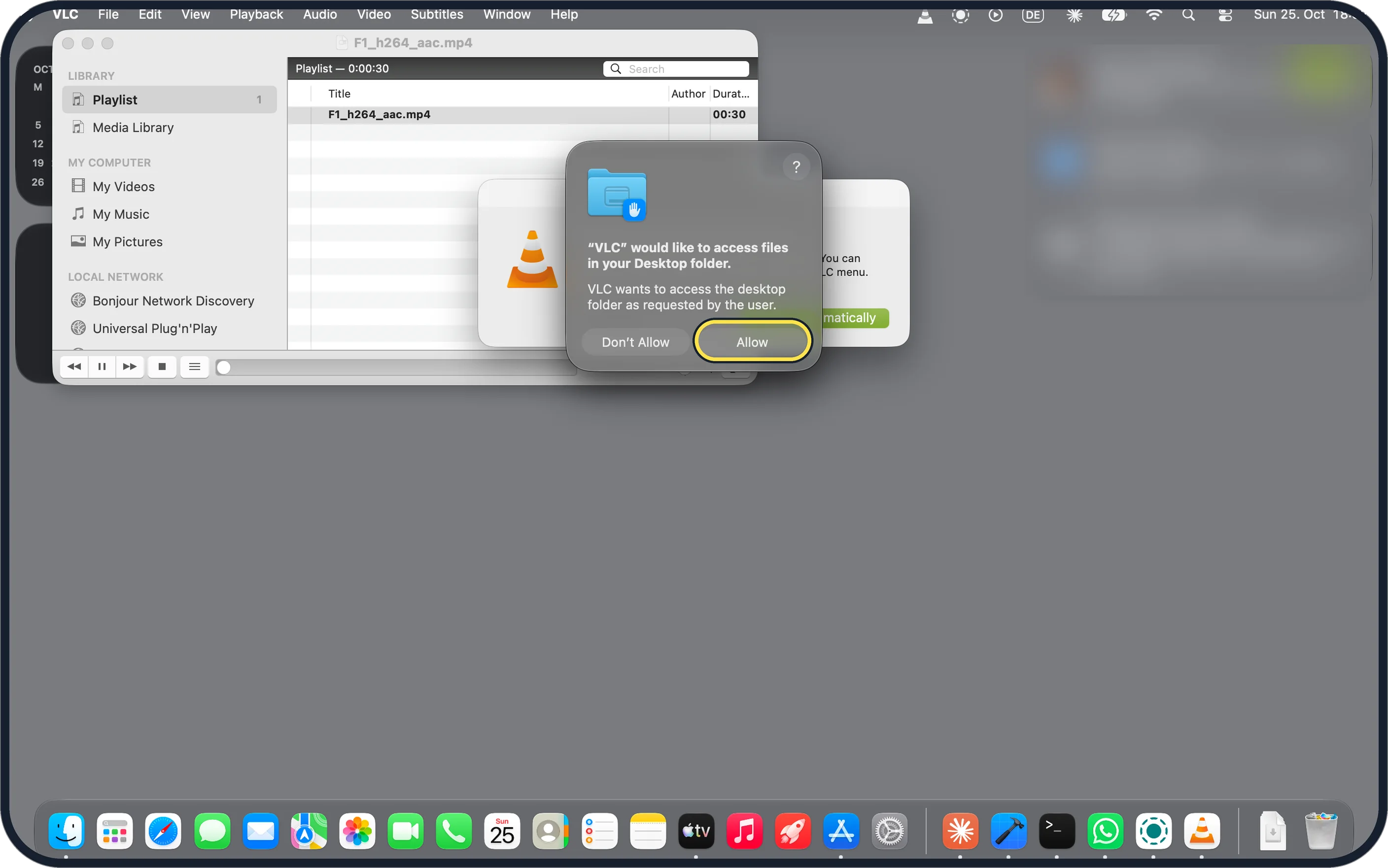The height and width of the screenshot is (868, 1388).
Task: Open the Subtitles menu
Action: 436,14
